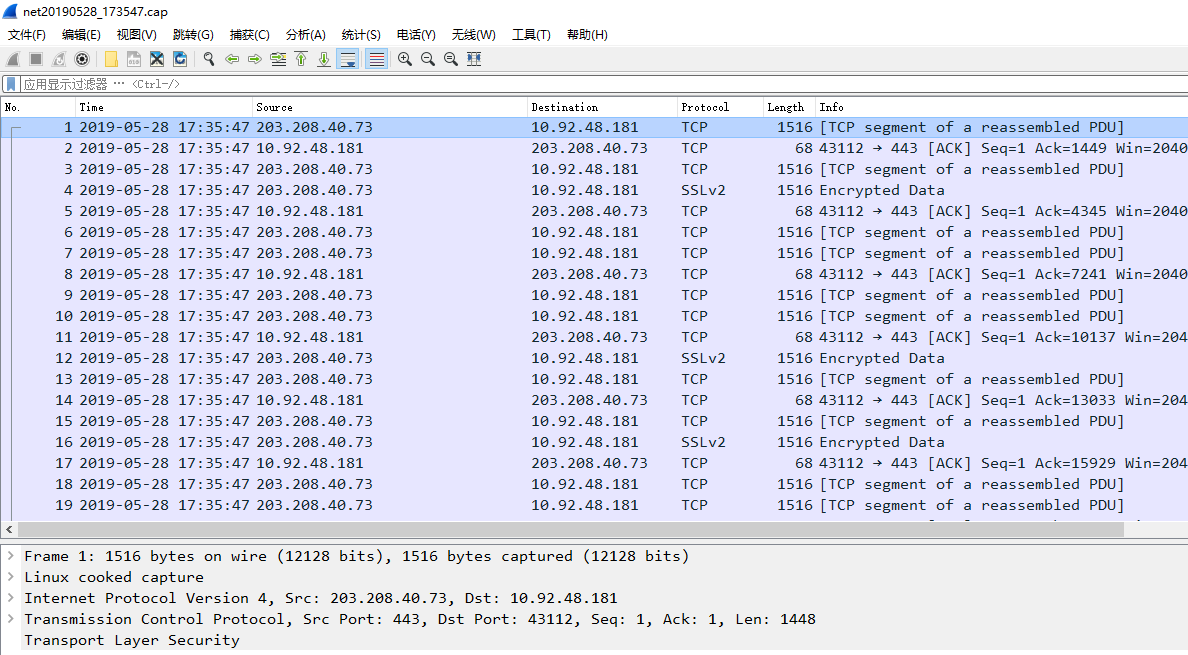Go to next packet with right arrow
Image resolution: width=1188 pixels, height=655 pixels.
click(255, 59)
